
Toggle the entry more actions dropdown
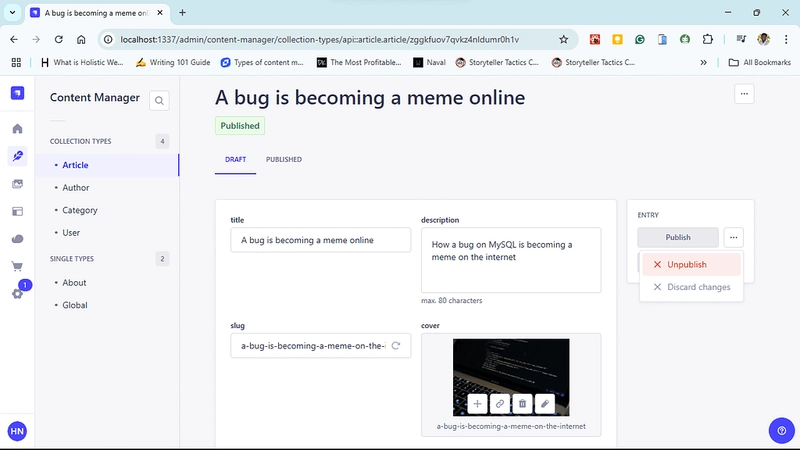coord(733,237)
